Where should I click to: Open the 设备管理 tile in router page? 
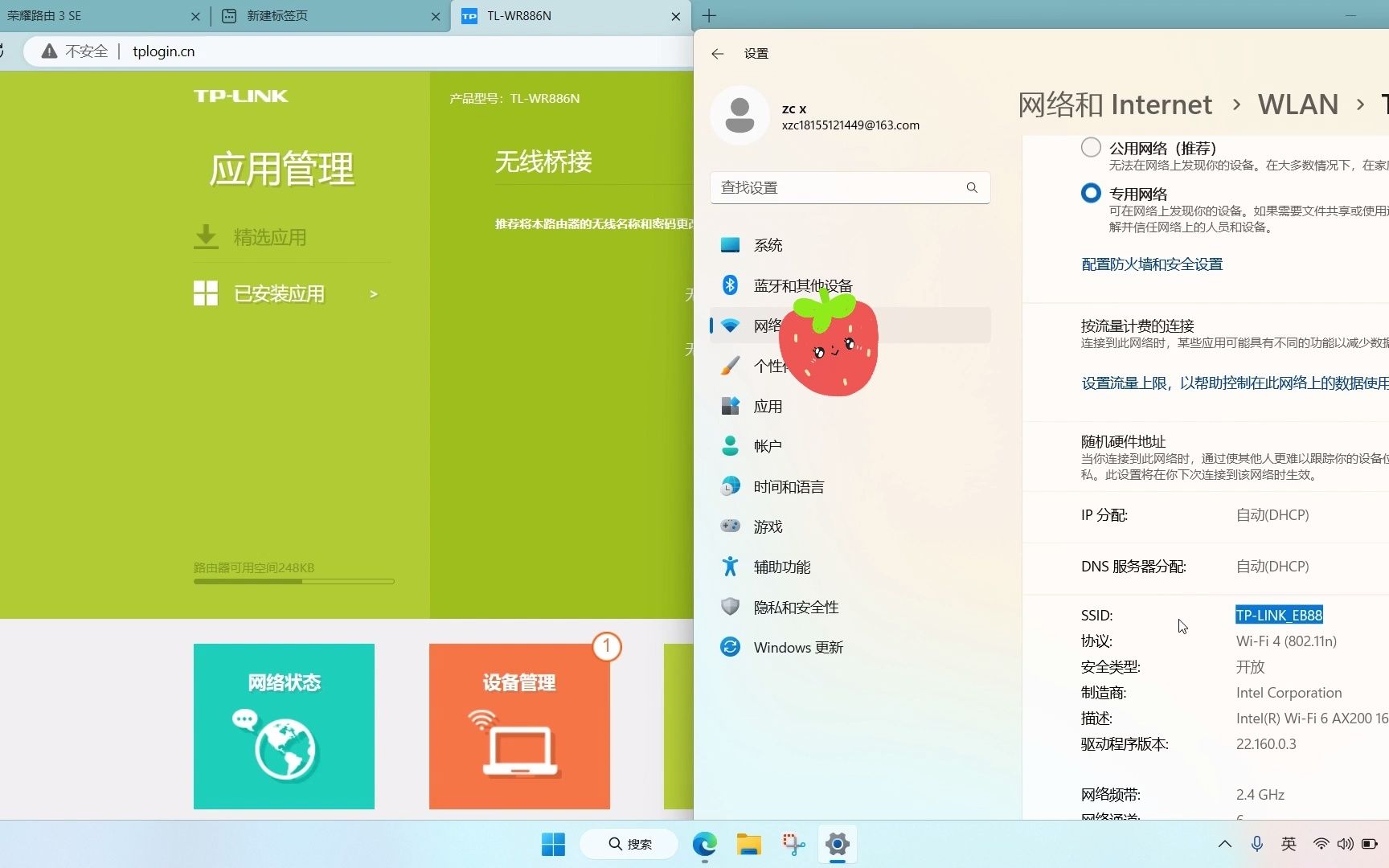point(519,726)
